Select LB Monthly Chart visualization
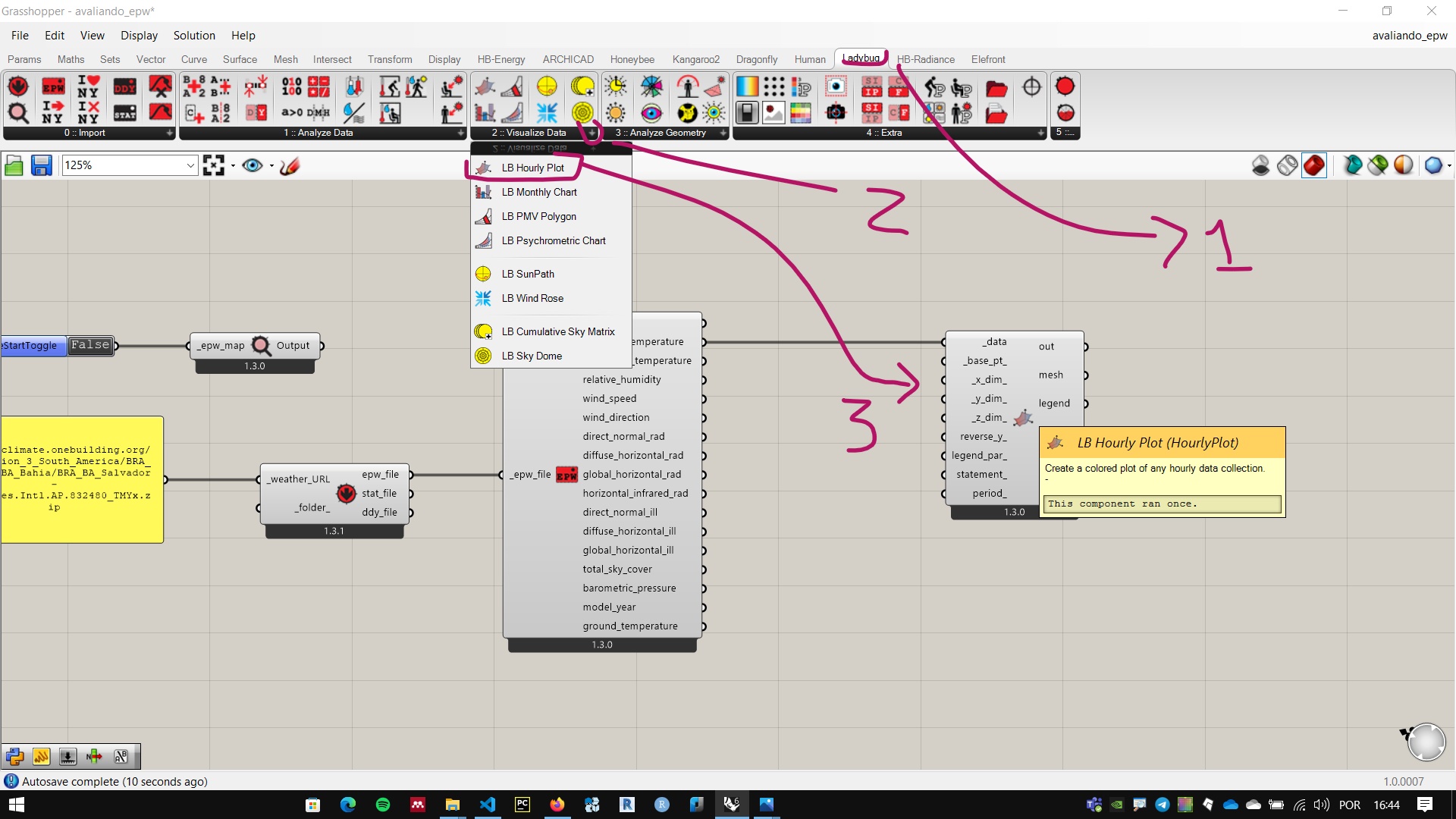 point(540,192)
